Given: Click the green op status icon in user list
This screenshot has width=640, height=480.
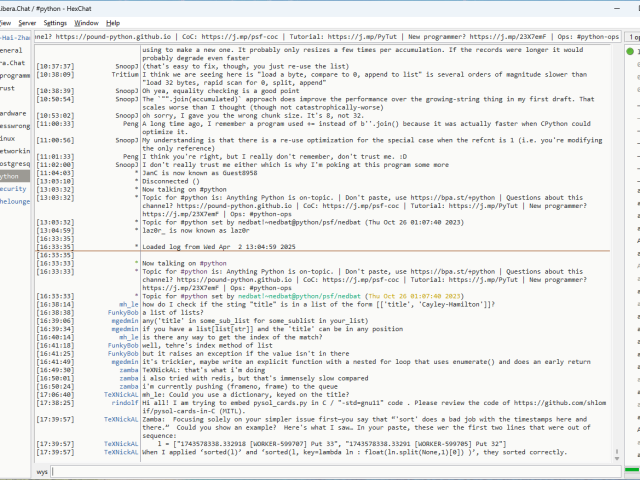Looking at the screenshot, I should point(629,49).
